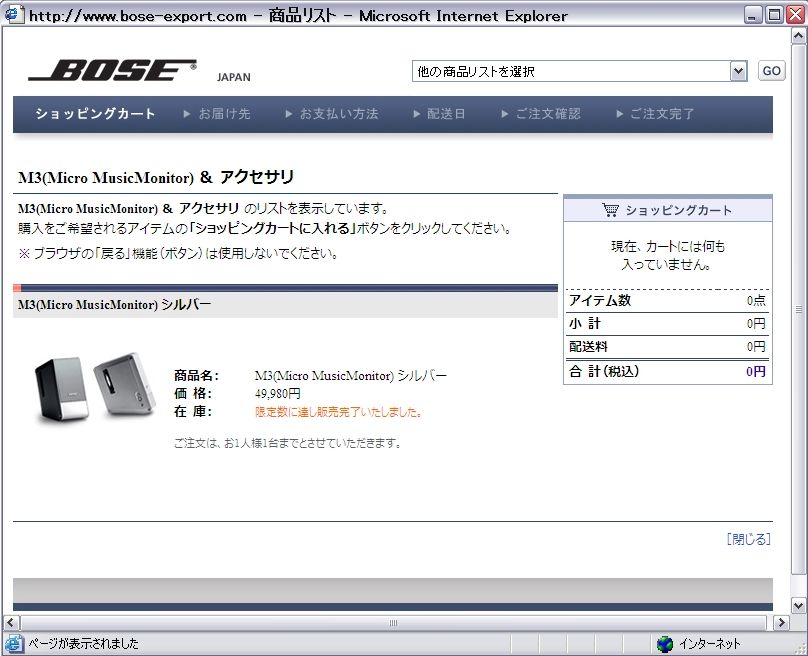This screenshot has height=656, width=808.
Task: Click the JAPAN text beside the logo
Action: point(233,77)
